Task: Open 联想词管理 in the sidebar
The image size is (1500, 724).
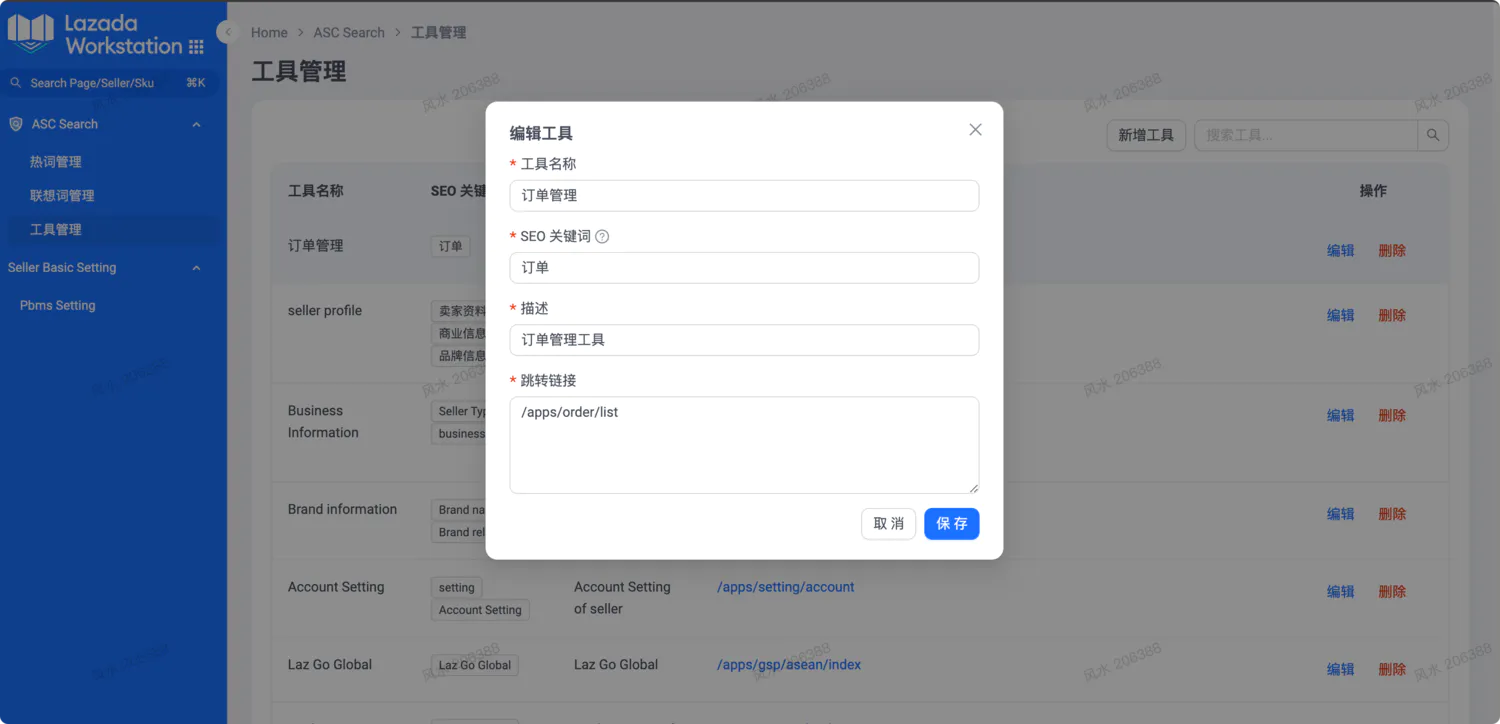Action: pyautogui.click(x=62, y=196)
